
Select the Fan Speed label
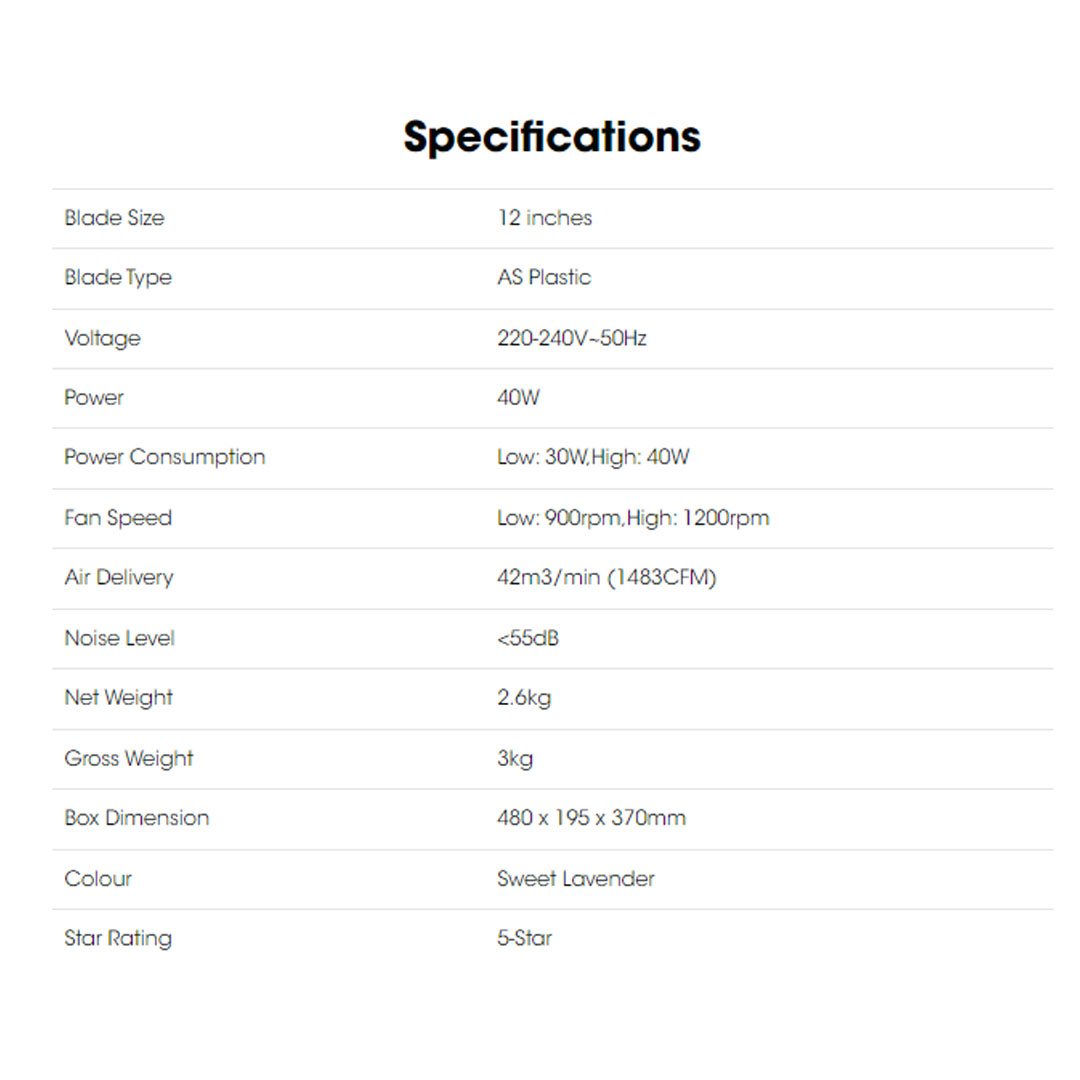(x=118, y=518)
